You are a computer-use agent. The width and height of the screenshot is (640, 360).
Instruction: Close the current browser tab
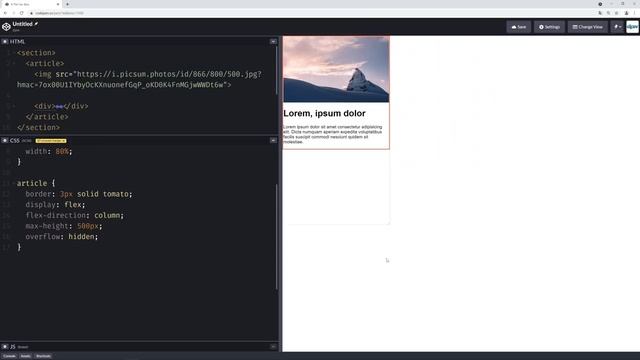pos(58,4)
